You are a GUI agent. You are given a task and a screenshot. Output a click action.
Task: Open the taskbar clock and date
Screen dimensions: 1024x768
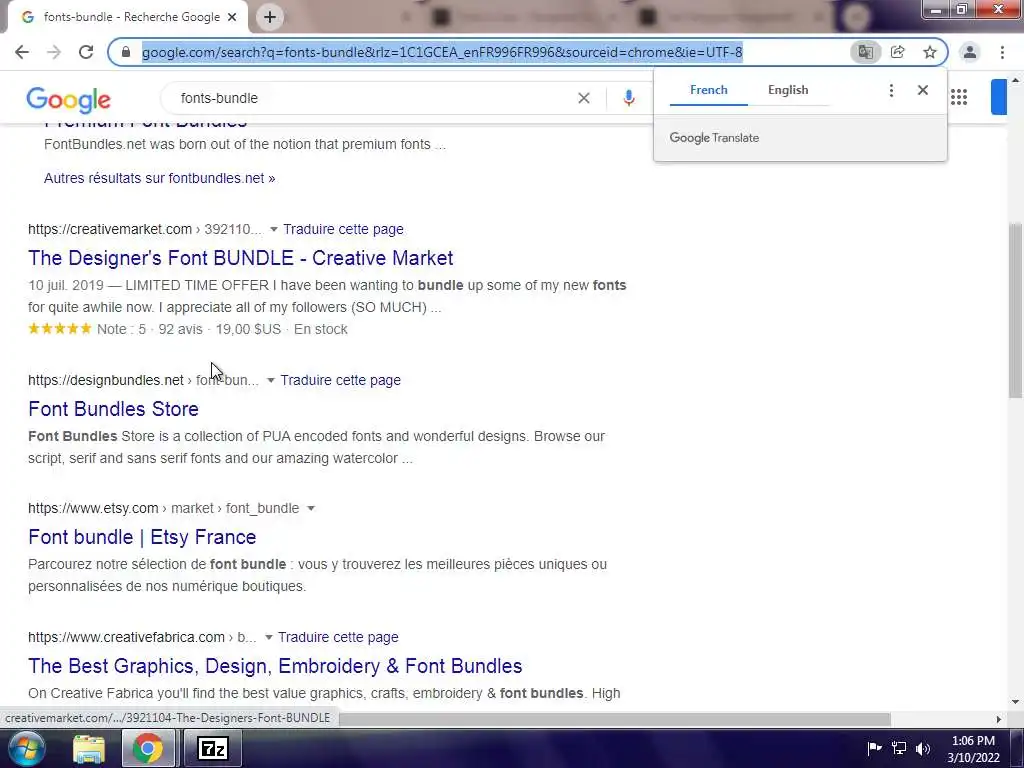tap(973, 749)
